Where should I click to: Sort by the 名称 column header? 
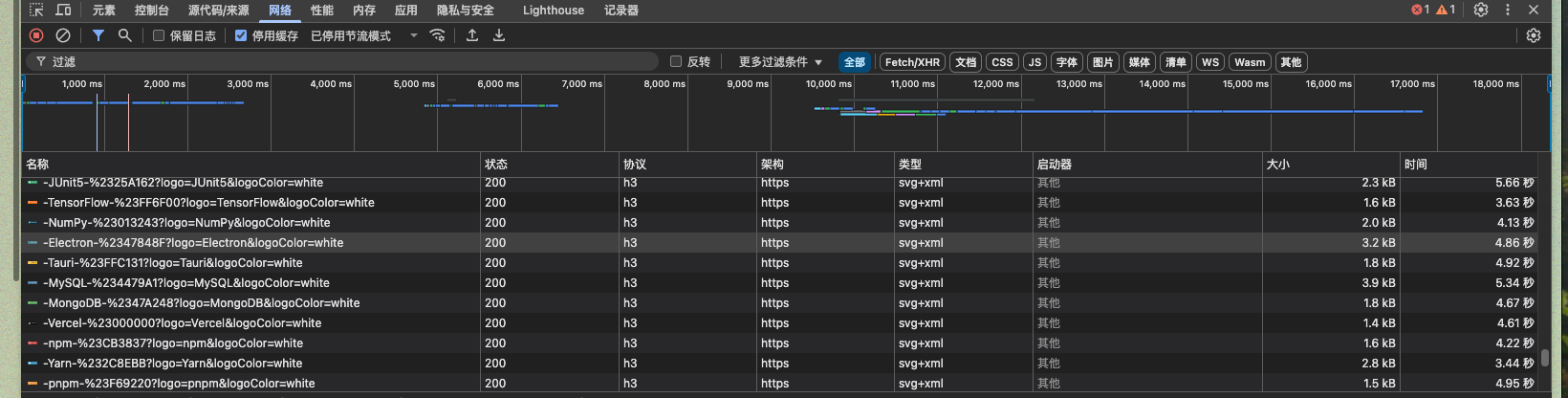(251, 165)
